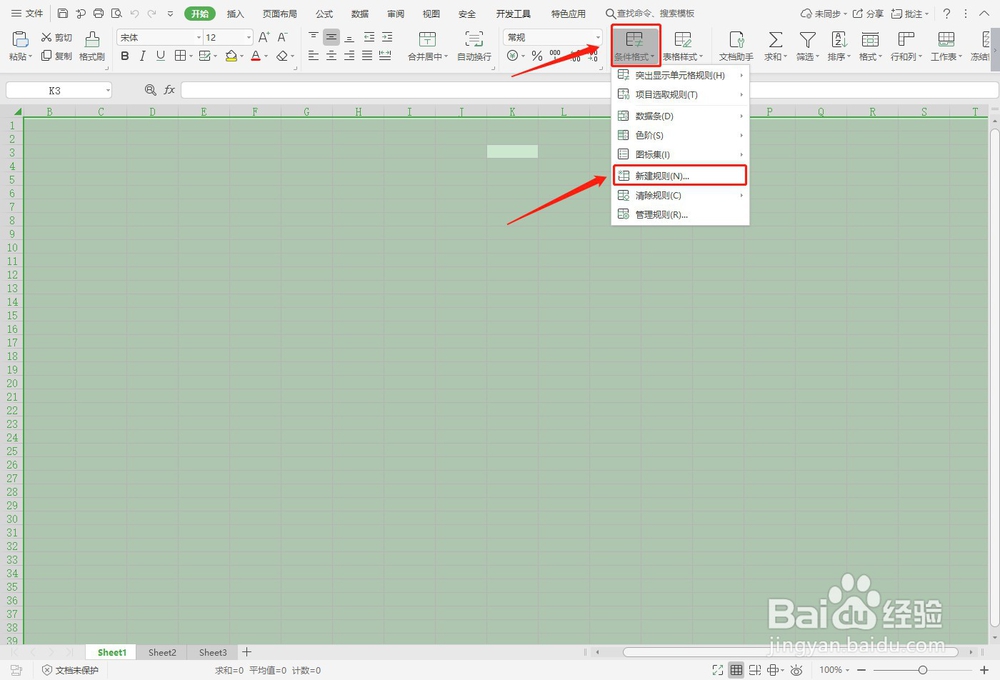The image size is (1000, 680).
Task: Open the Help question mark icon
Action: click(x=946, y=13)
